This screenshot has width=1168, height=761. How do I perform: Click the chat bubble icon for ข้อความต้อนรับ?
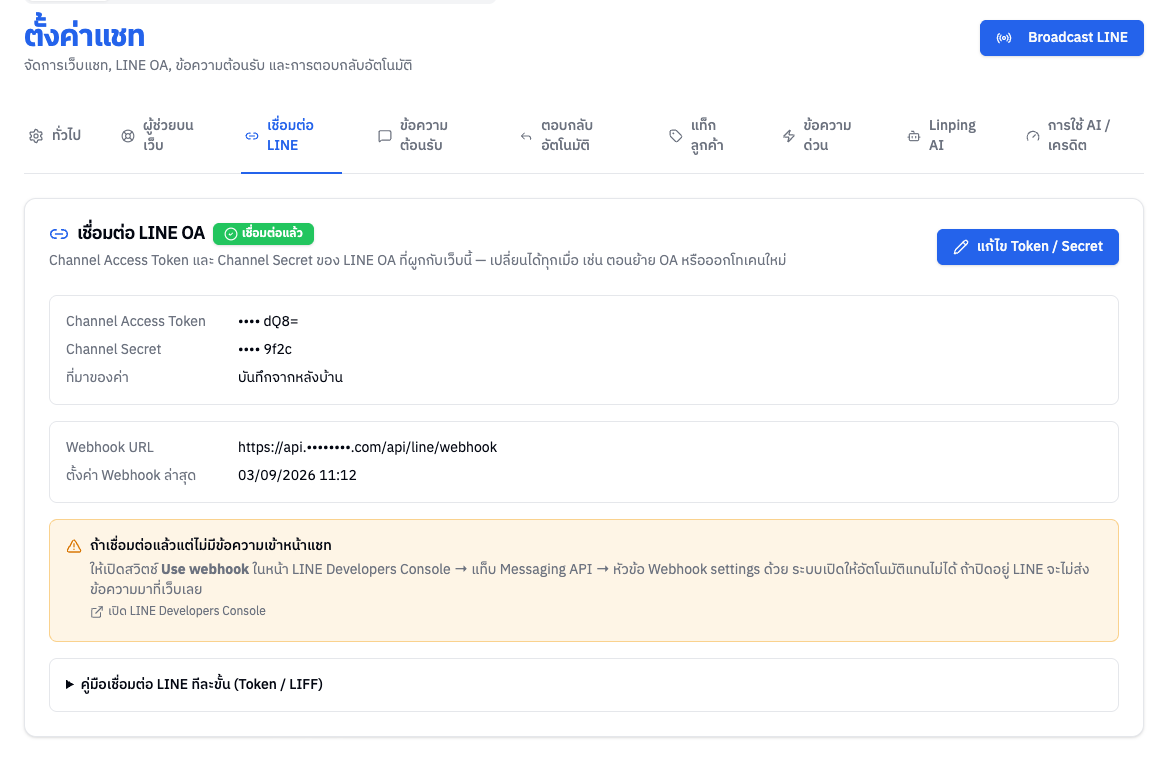pos(384,136)
